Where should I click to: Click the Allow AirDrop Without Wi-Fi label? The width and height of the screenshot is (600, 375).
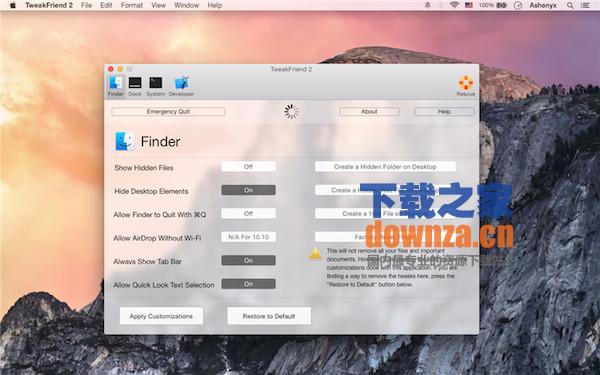pyautogui.click(x=157, y=238)
